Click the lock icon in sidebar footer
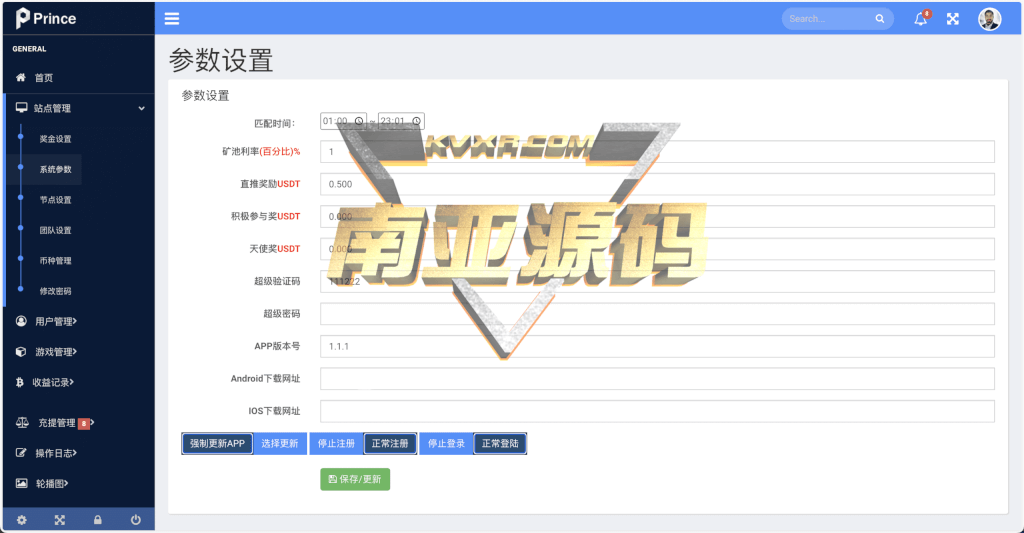1024x533 pixels. click(x=97, y=520)
